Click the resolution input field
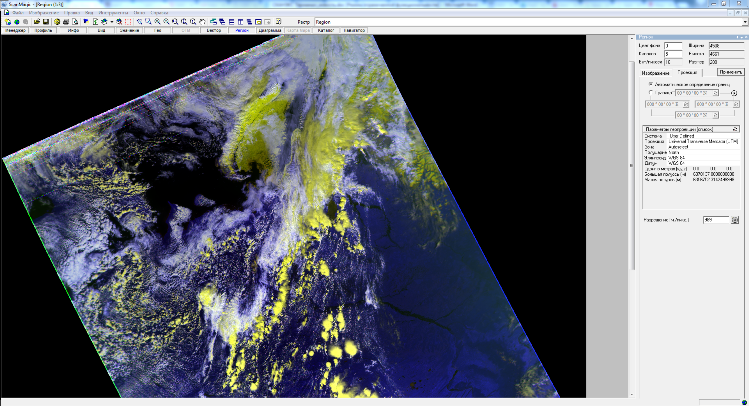Viewport: 749px width, 406px height. [x=716, y=219]
